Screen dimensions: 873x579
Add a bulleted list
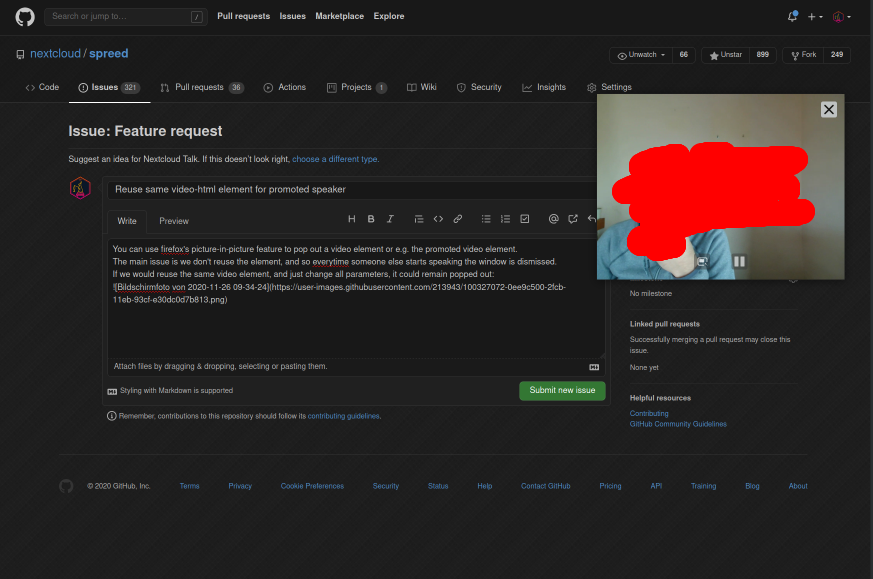486,219
